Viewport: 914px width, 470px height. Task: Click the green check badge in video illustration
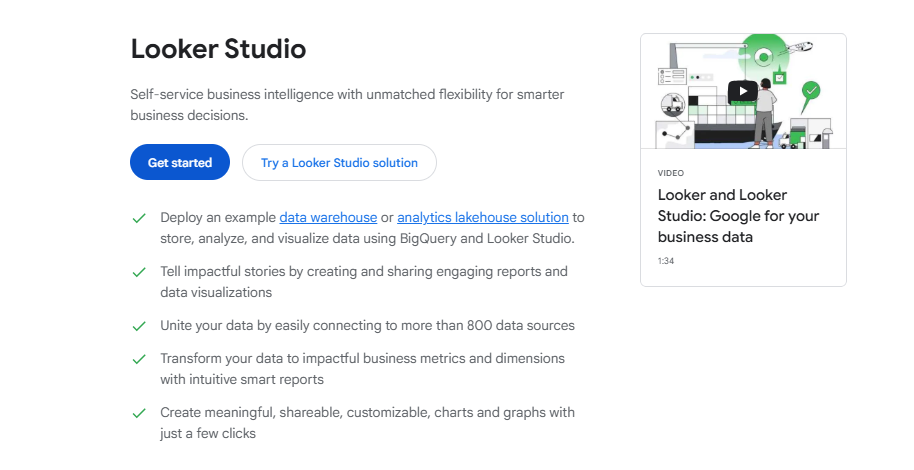point(812,90)
